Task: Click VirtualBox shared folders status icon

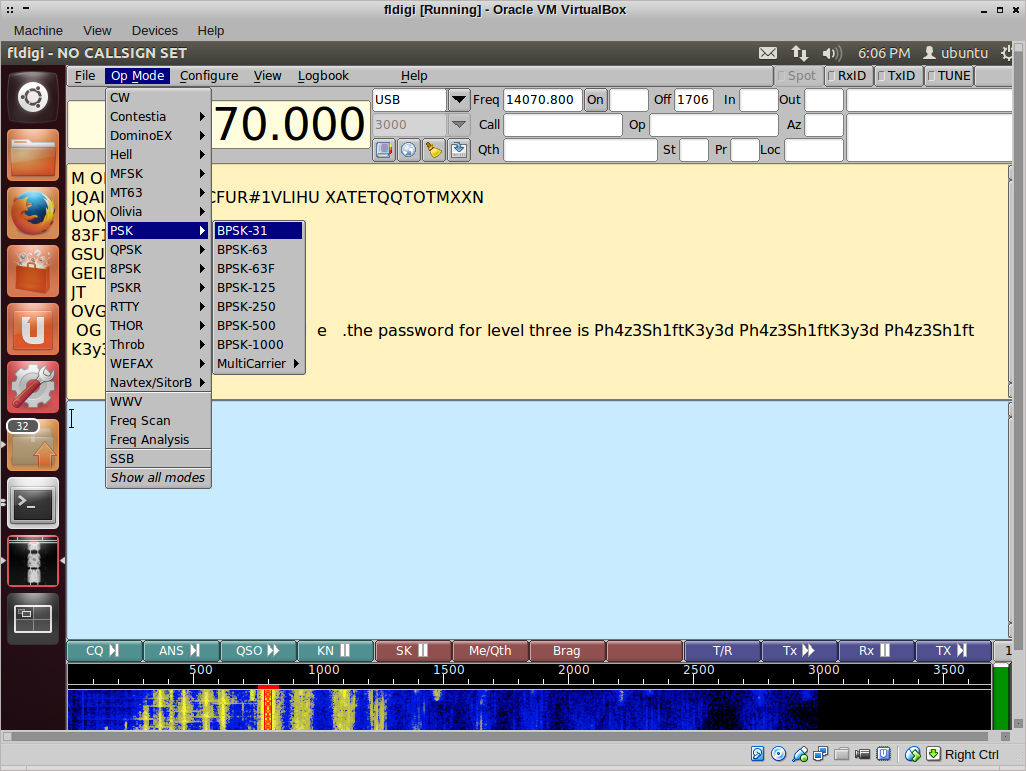Action: (x=841, y=754)
